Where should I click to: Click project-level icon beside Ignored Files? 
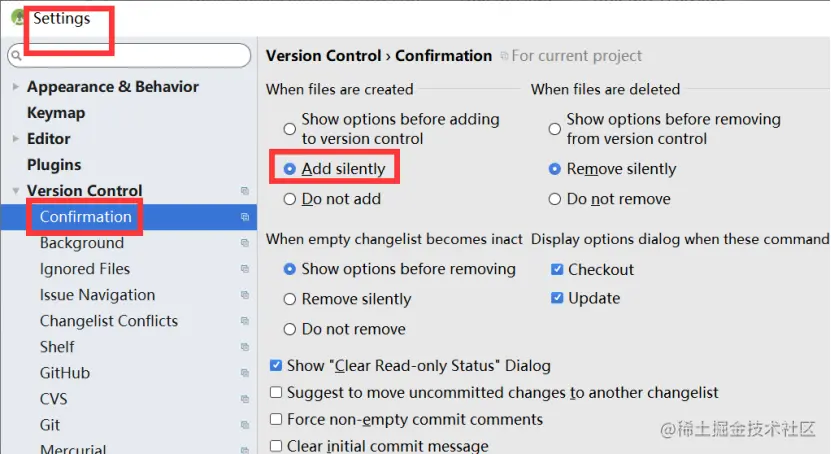coord(245,269)
